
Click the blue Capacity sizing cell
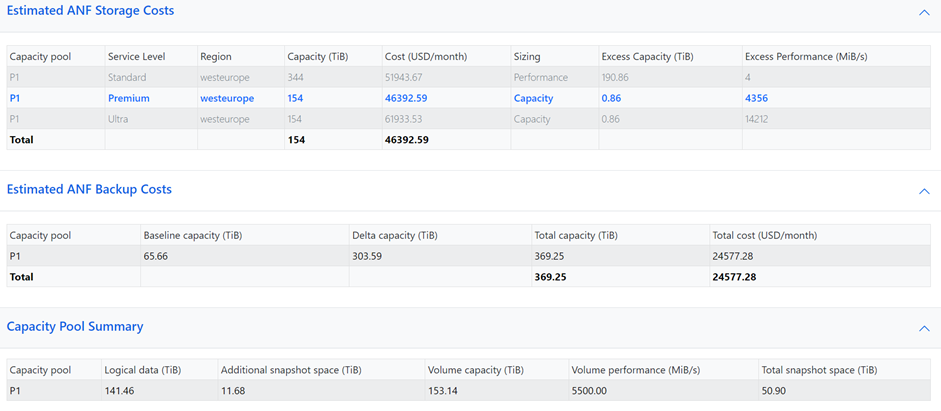point(534,98)
